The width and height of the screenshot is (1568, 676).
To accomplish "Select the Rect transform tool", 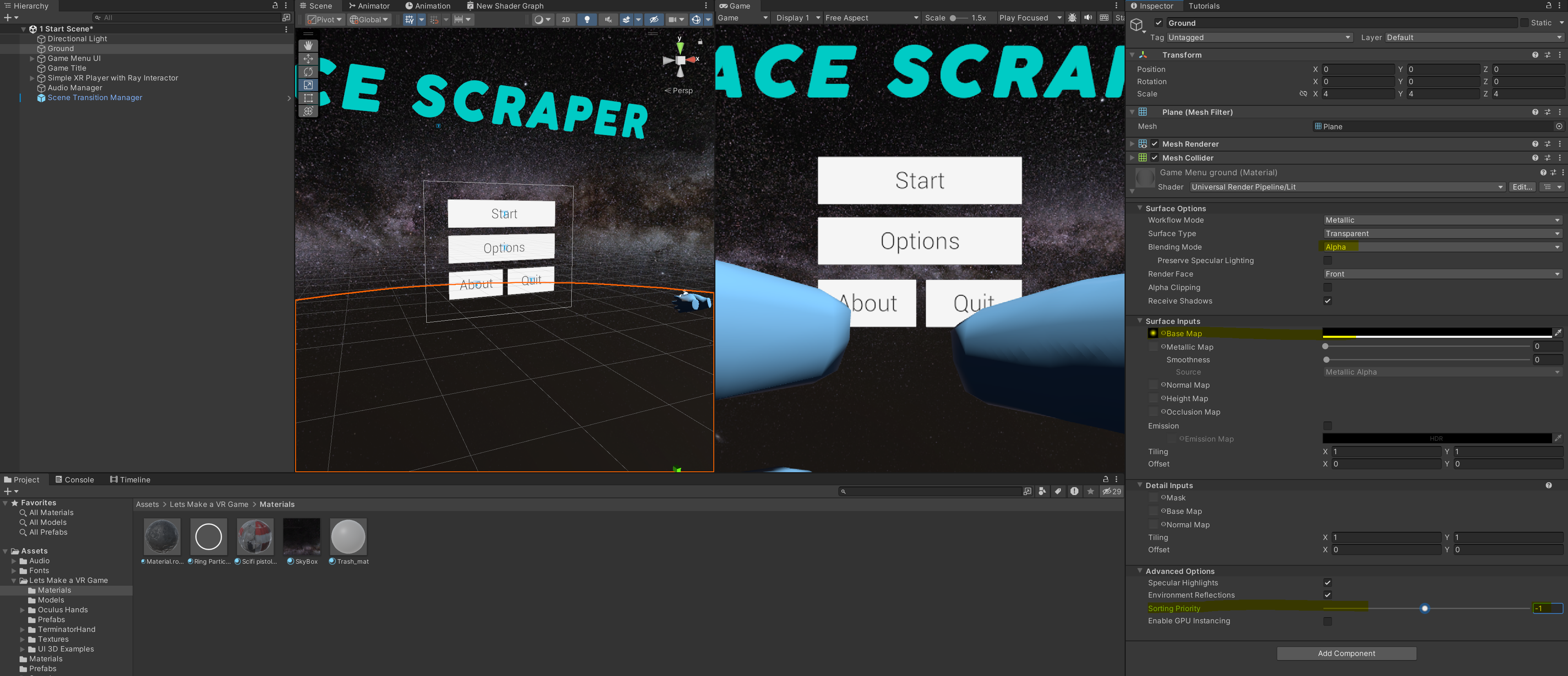I will tap(308, 98).
